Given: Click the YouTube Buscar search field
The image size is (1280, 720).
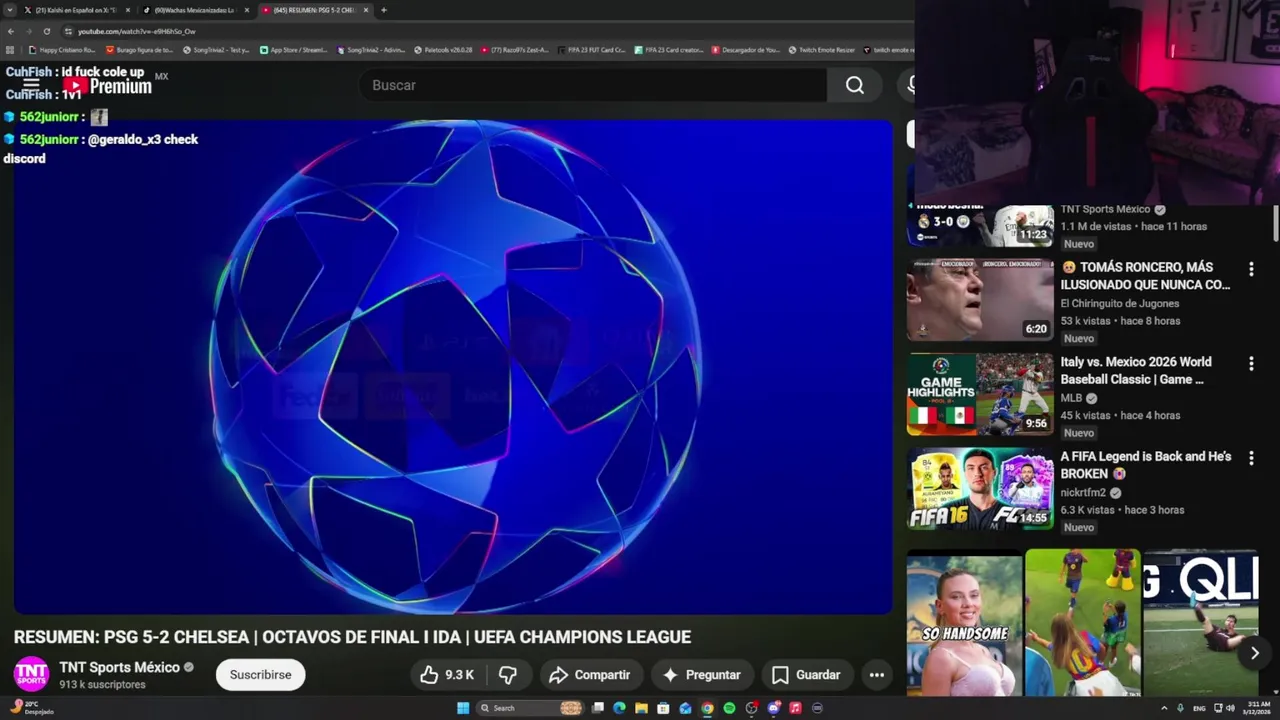Looking at the screenshot, I should coord(594,85).
